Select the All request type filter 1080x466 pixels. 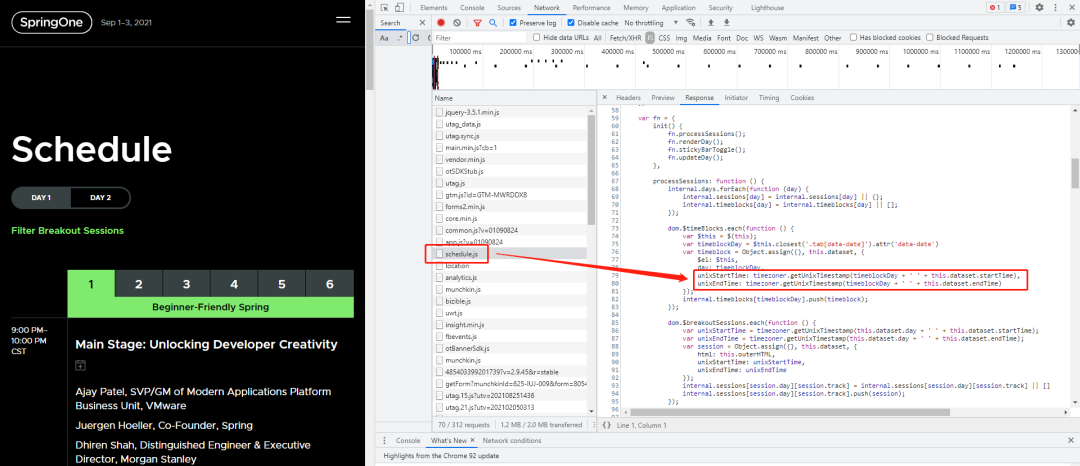tap(597, 38)
